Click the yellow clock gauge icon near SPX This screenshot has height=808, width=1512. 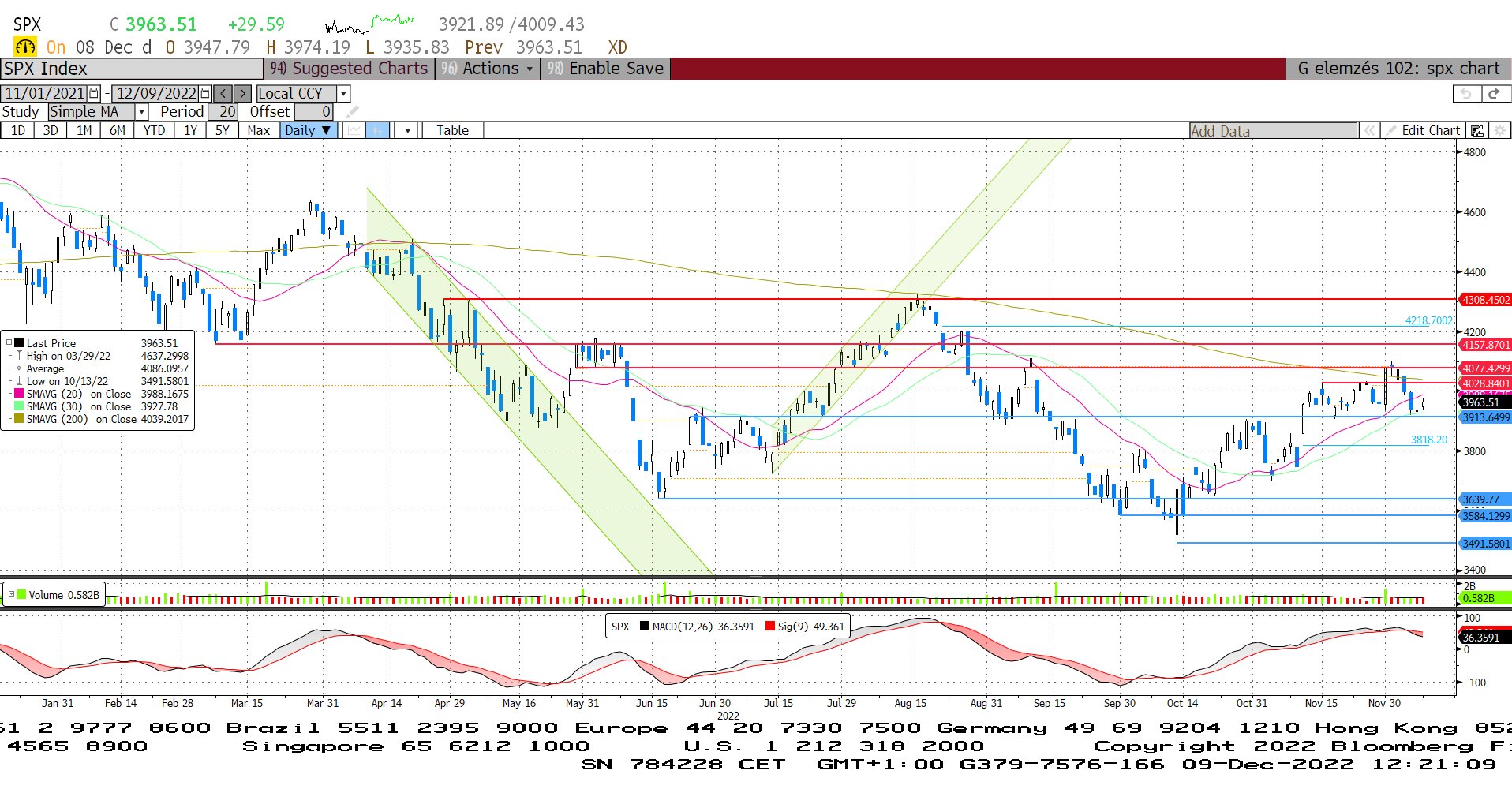[x=24, y=47]
